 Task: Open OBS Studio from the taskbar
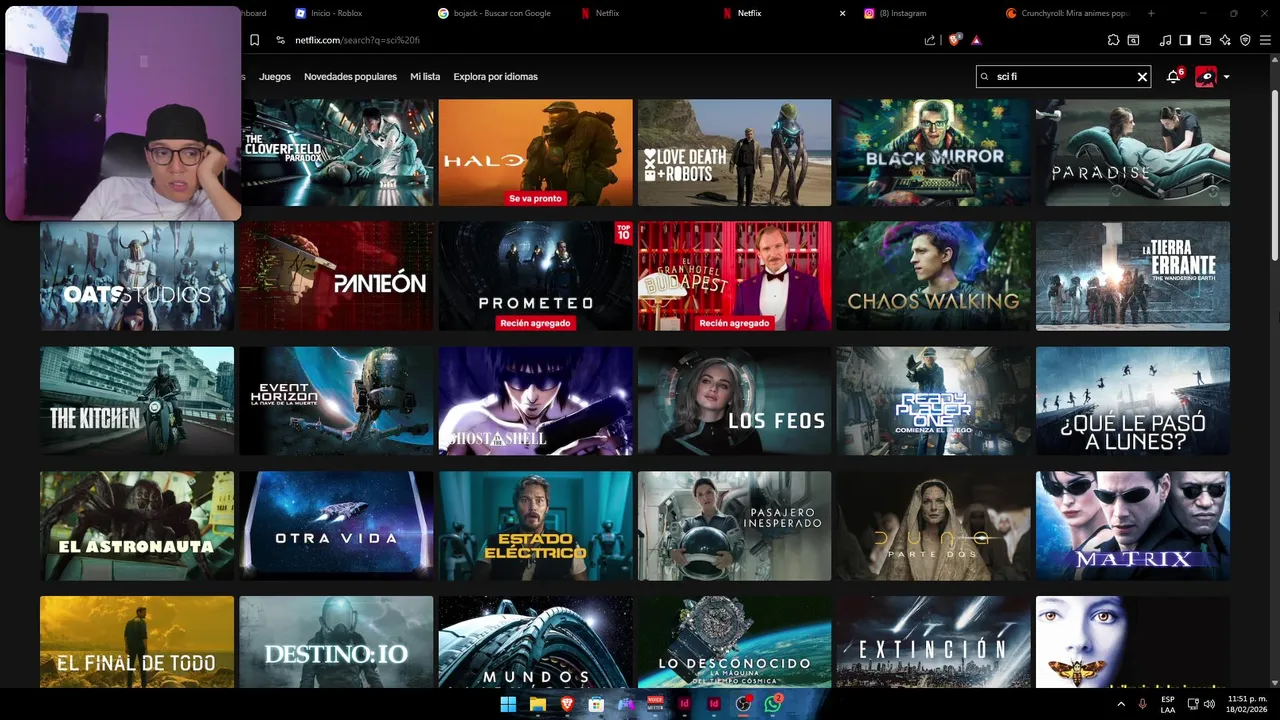pos(743,704)
